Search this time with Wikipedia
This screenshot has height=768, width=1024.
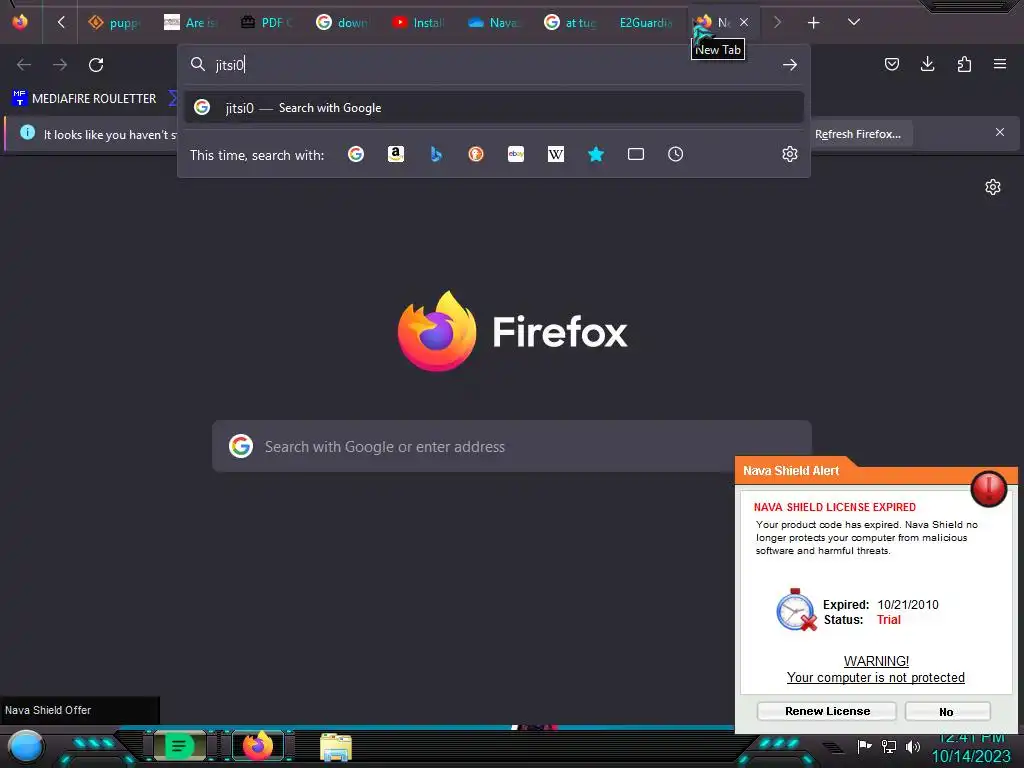click(556, 154)
